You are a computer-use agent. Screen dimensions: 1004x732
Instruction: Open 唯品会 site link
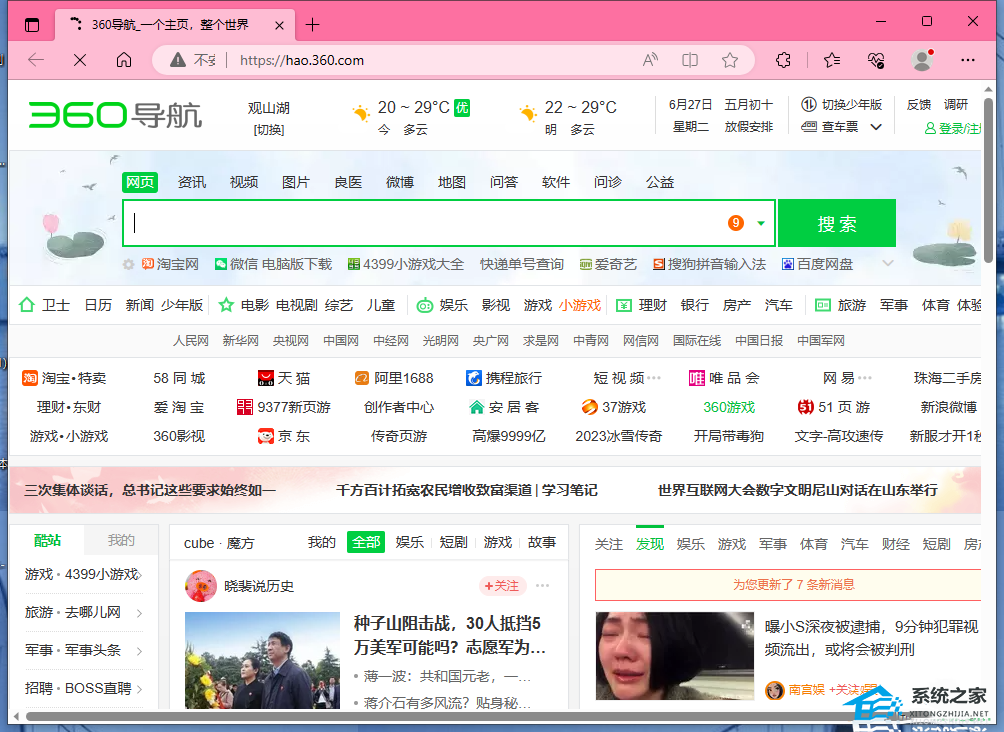tap(724, 378)
